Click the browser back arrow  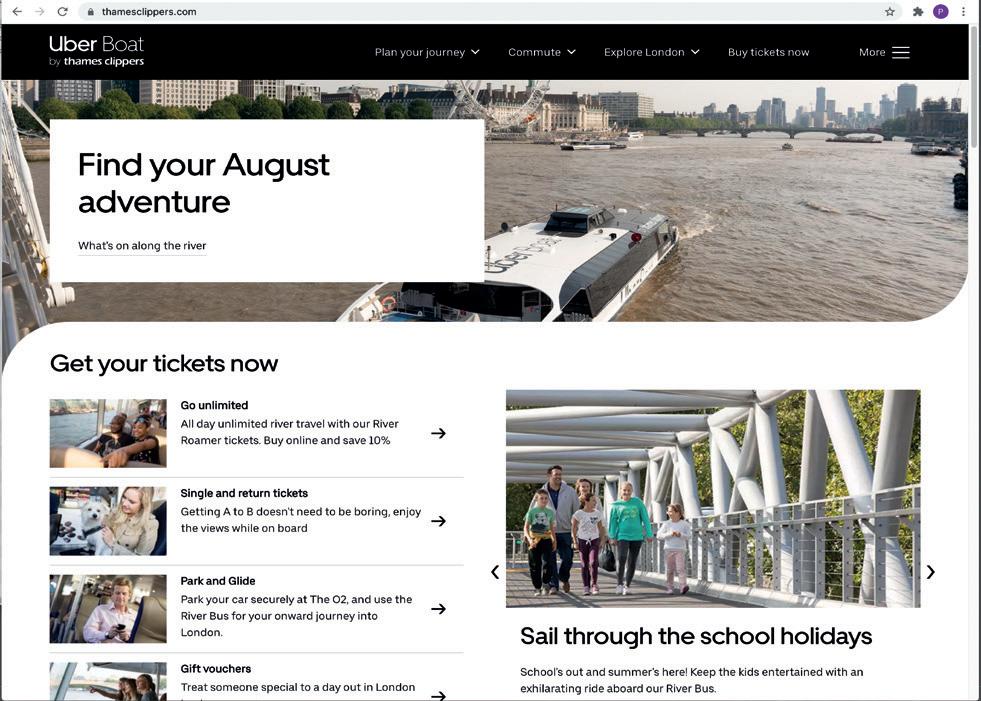17,11
